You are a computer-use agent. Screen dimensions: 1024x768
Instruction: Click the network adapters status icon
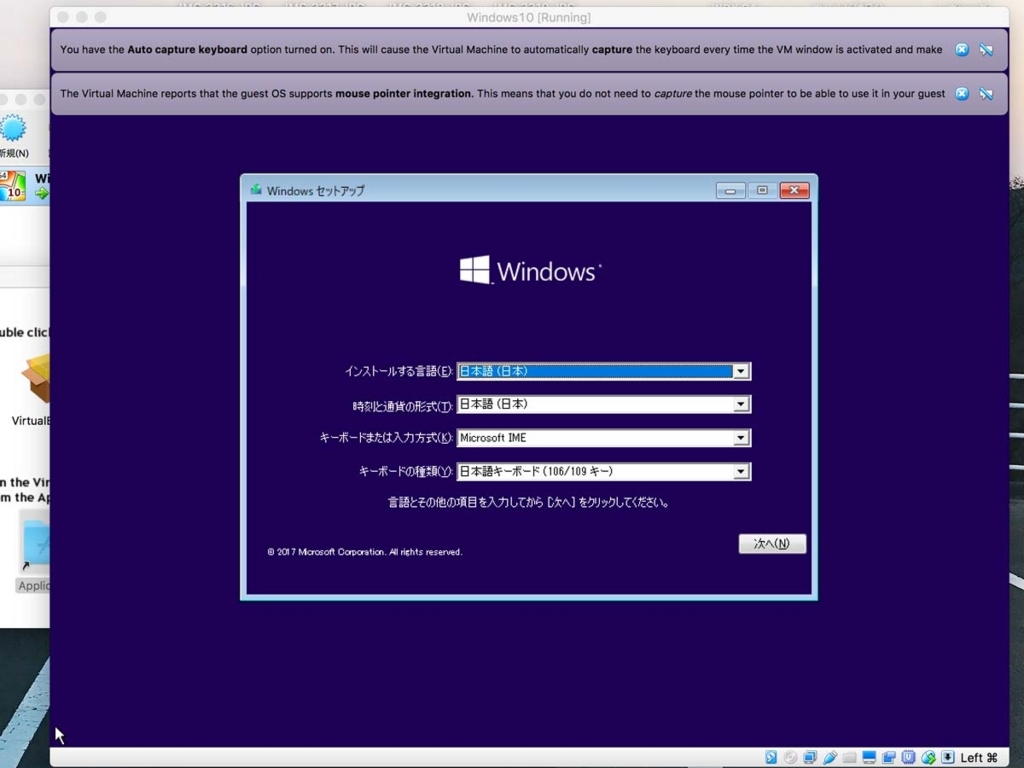tap(810, 757)
